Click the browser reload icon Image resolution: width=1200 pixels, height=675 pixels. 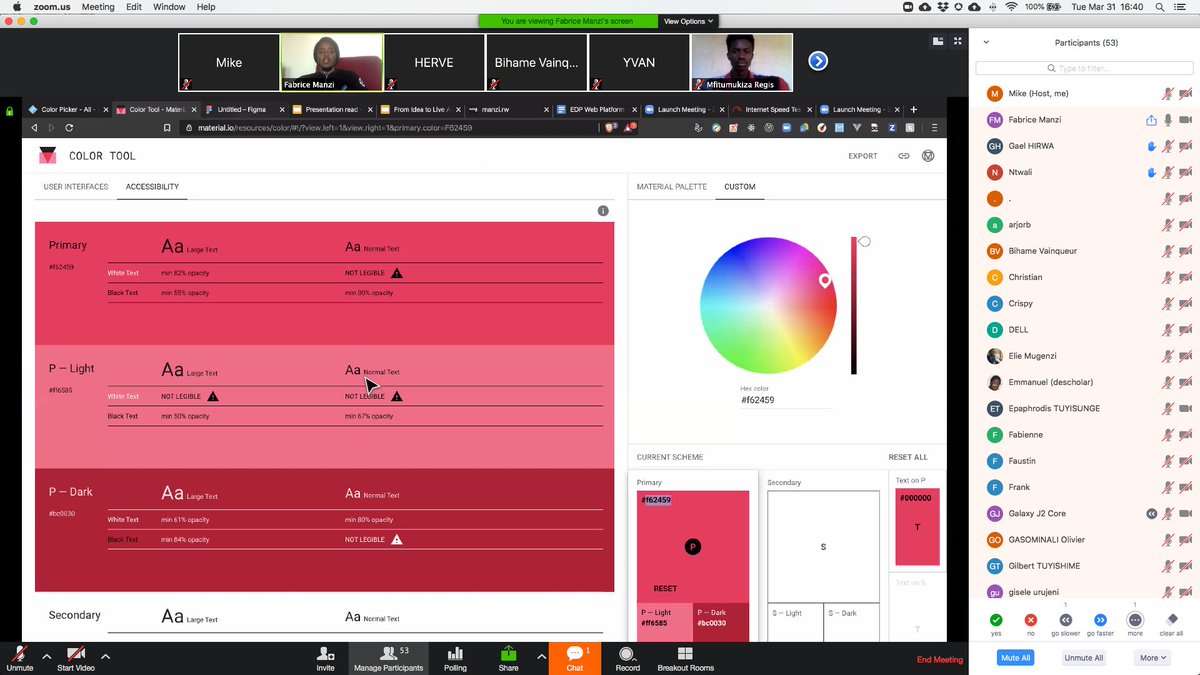coord(69,128)
